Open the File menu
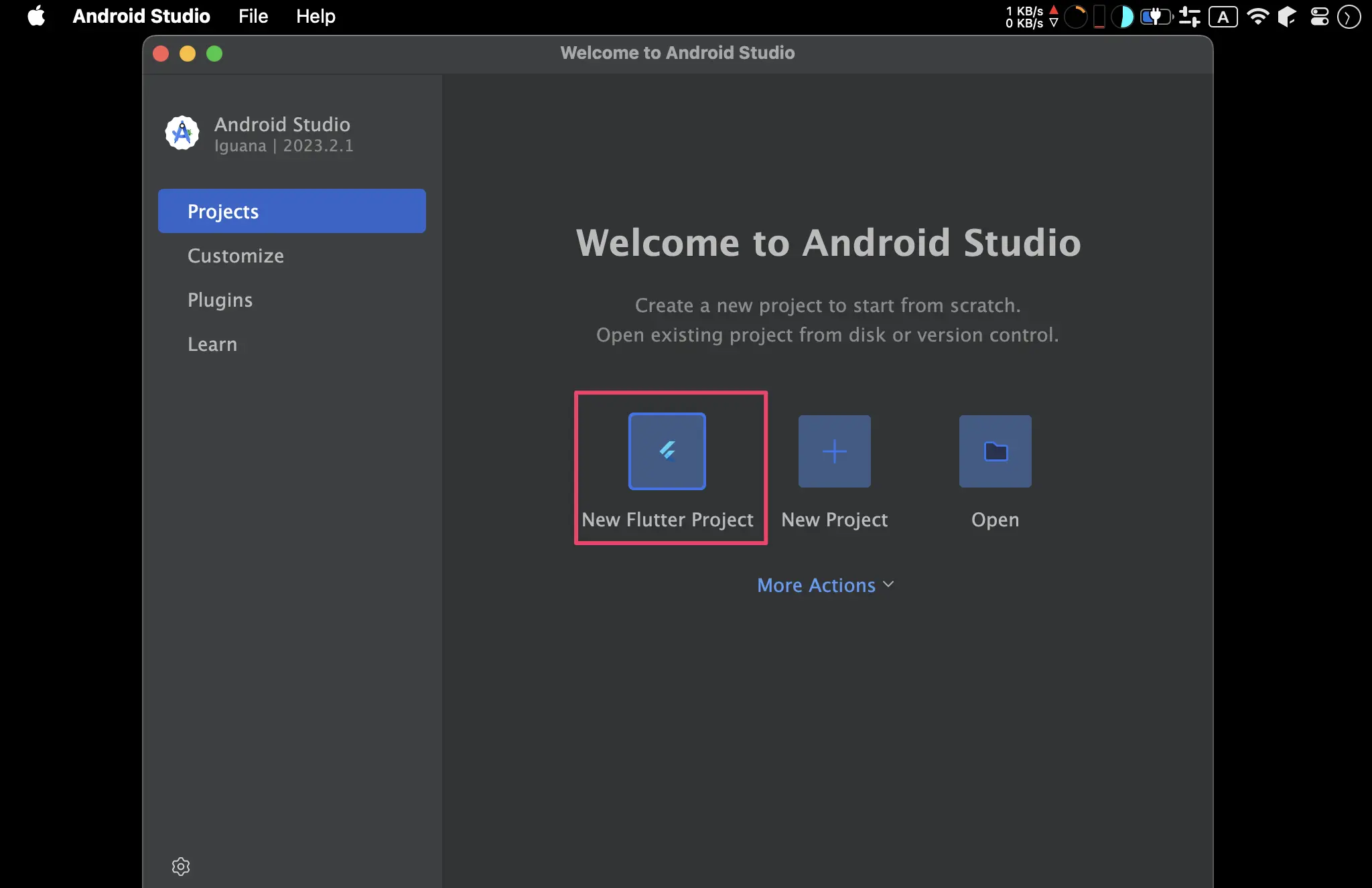This screenshot has width=1372, height=888. point(253,16)
